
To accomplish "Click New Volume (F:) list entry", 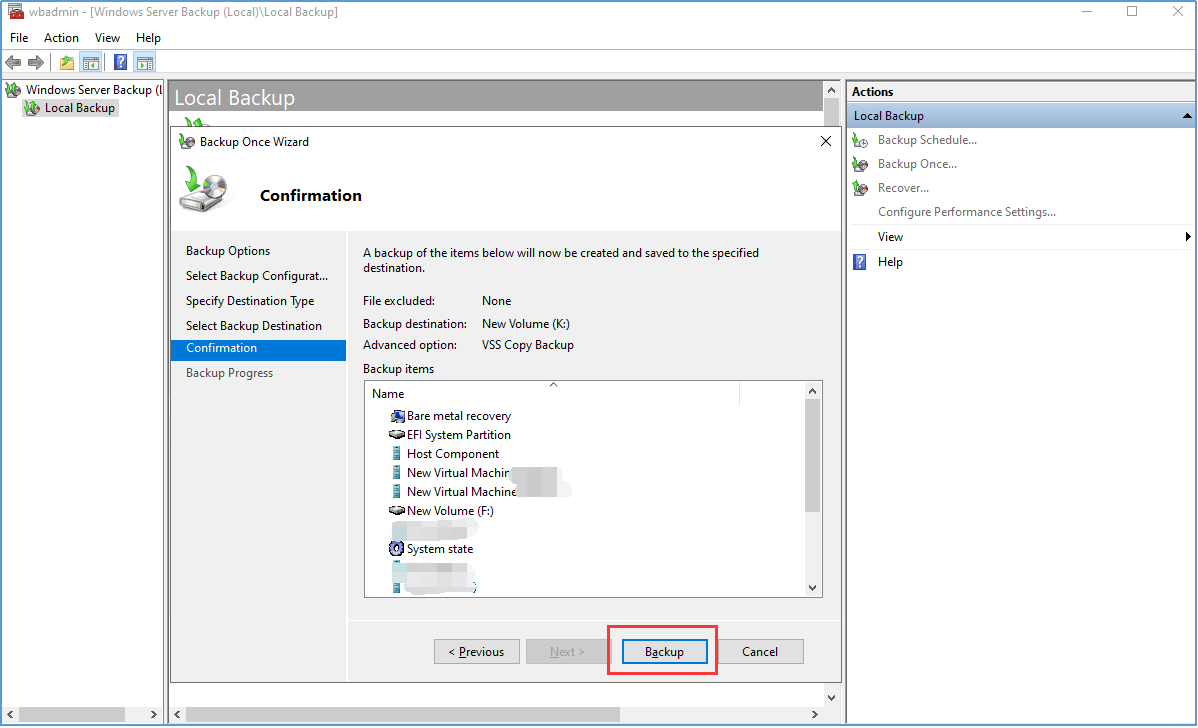I will (450, 510).
